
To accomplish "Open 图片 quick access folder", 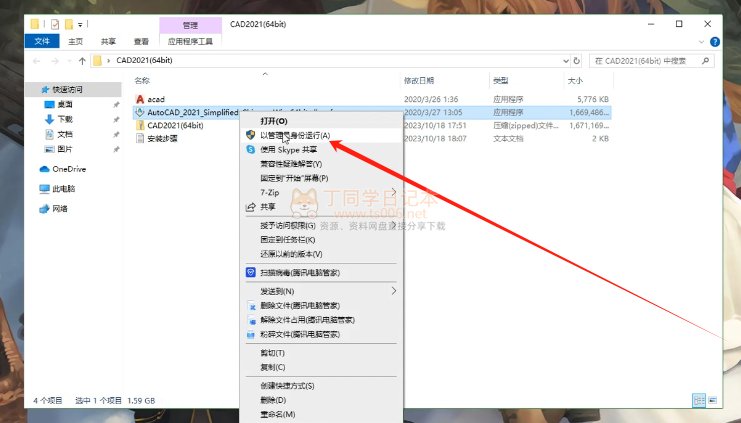I will click(x=58, y=149).
